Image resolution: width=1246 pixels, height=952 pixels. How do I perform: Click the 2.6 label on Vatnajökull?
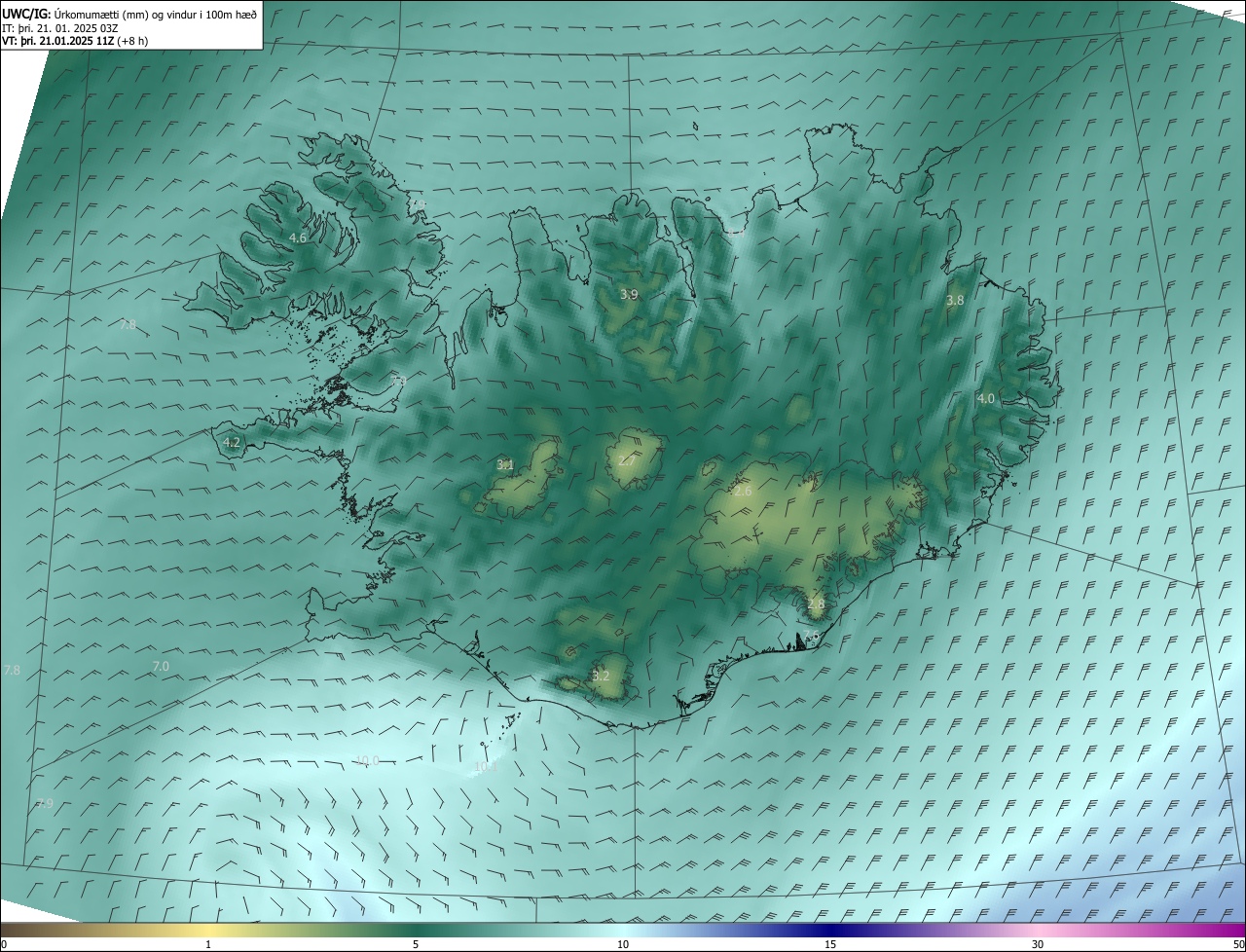pyautogui.click(x=743, y=492)
